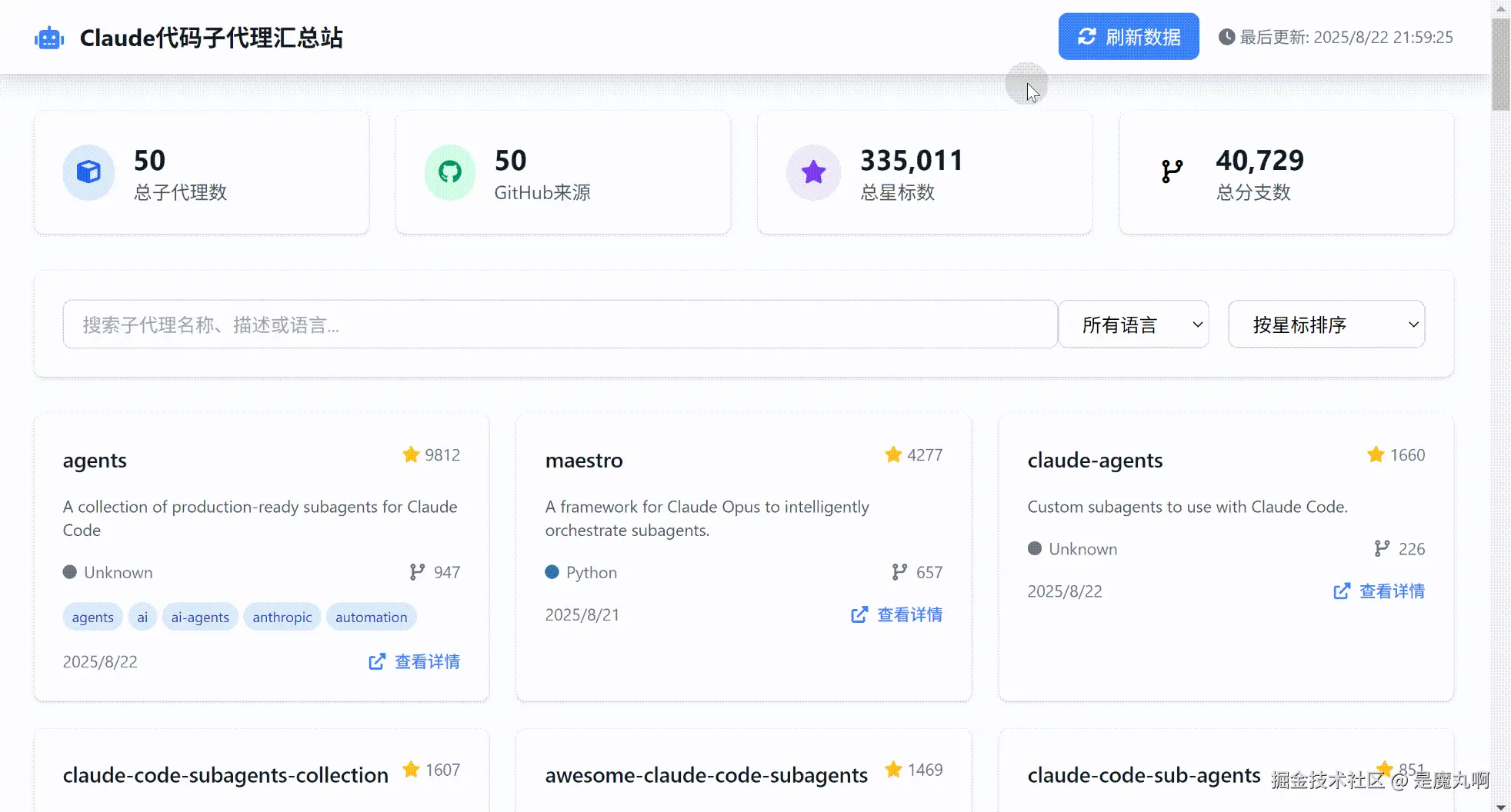Click the fork icon beside 657

coord(899,572)
